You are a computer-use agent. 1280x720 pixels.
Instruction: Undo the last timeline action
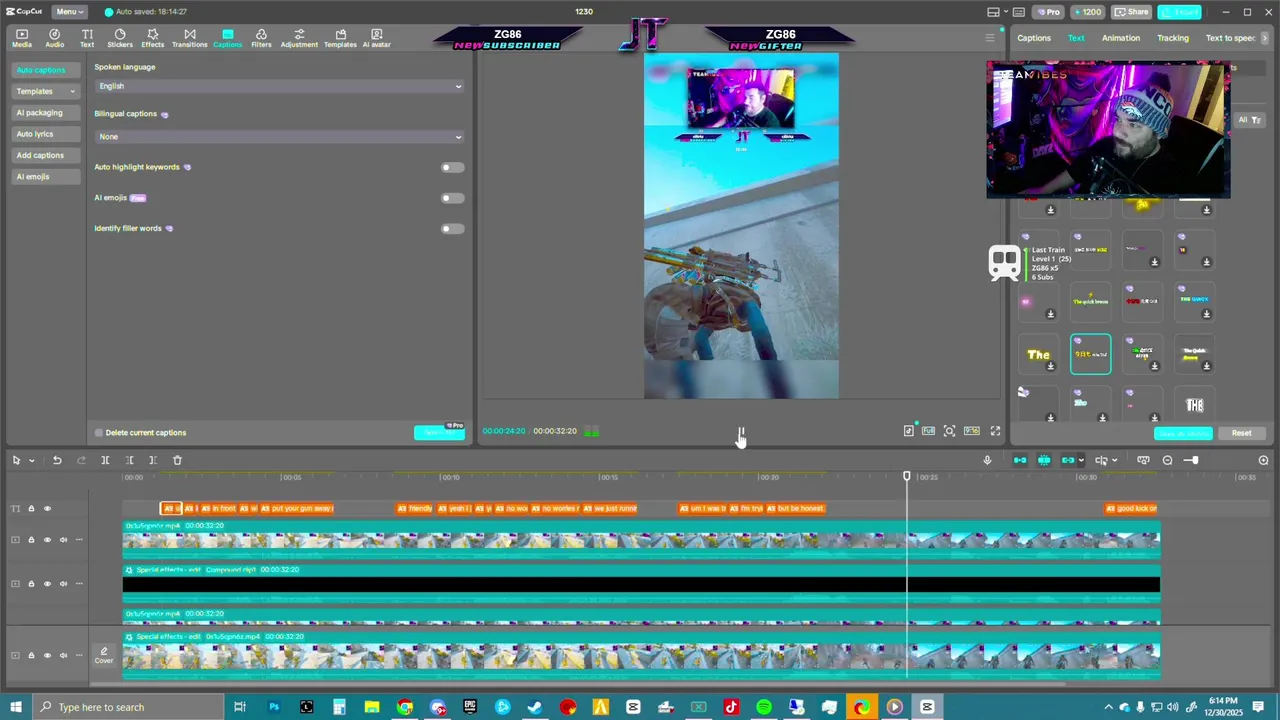[57, 460]
